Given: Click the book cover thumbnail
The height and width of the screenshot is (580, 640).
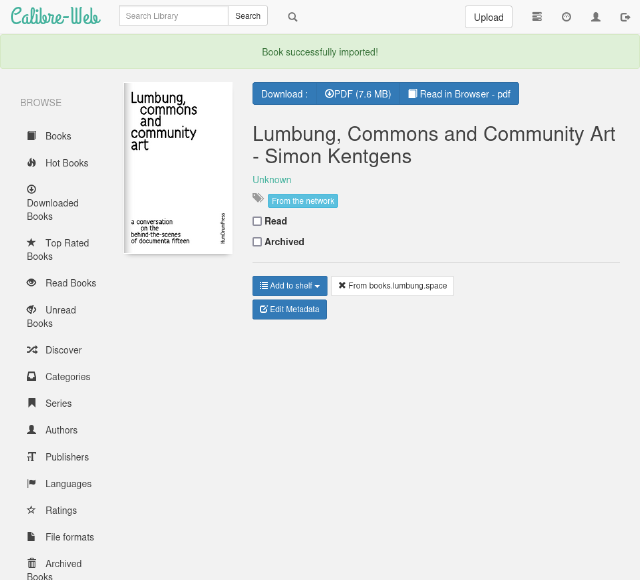Looking at the screenshot, I should (178, 167).
